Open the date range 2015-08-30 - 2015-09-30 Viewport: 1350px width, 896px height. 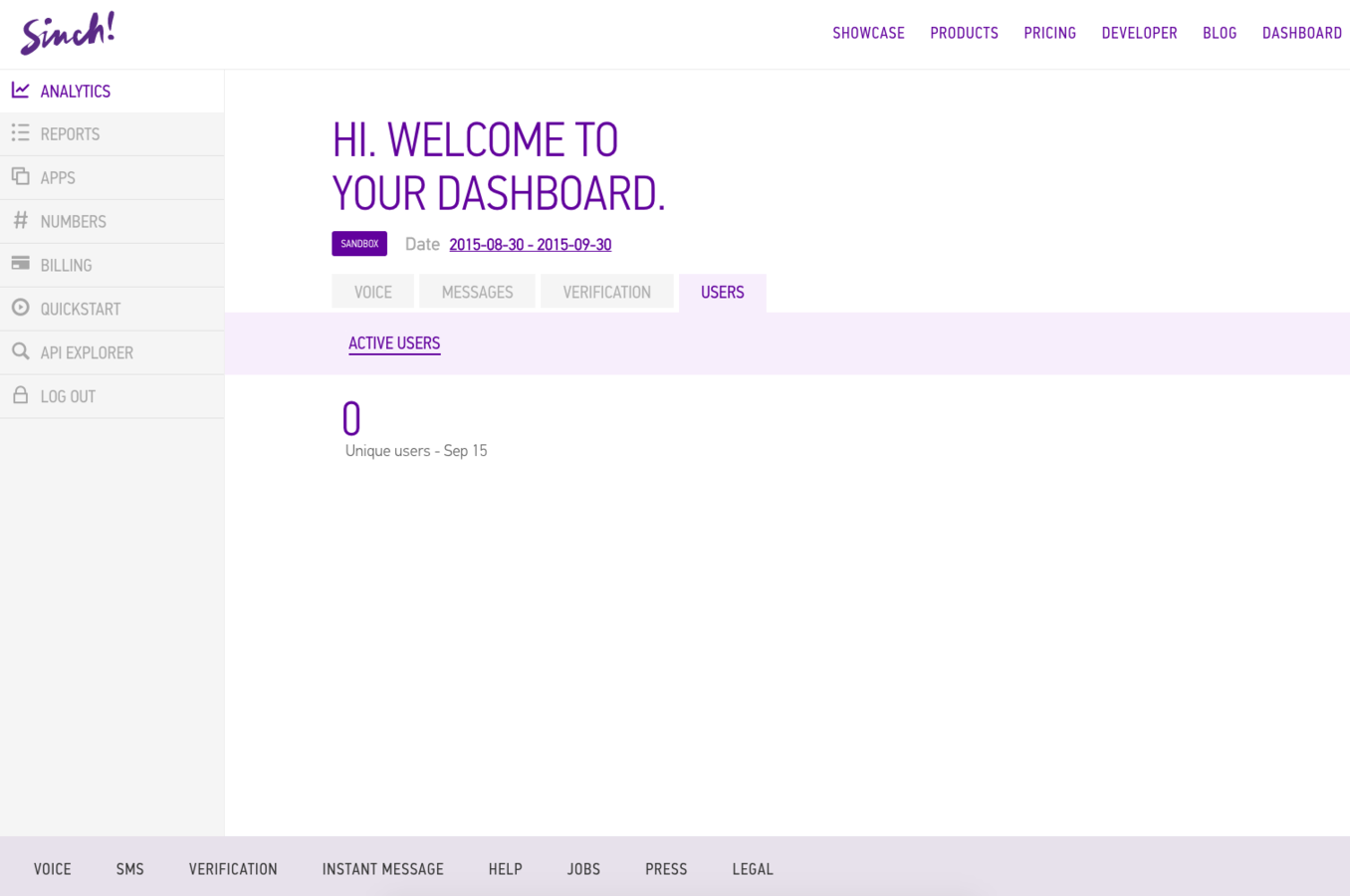531,245
